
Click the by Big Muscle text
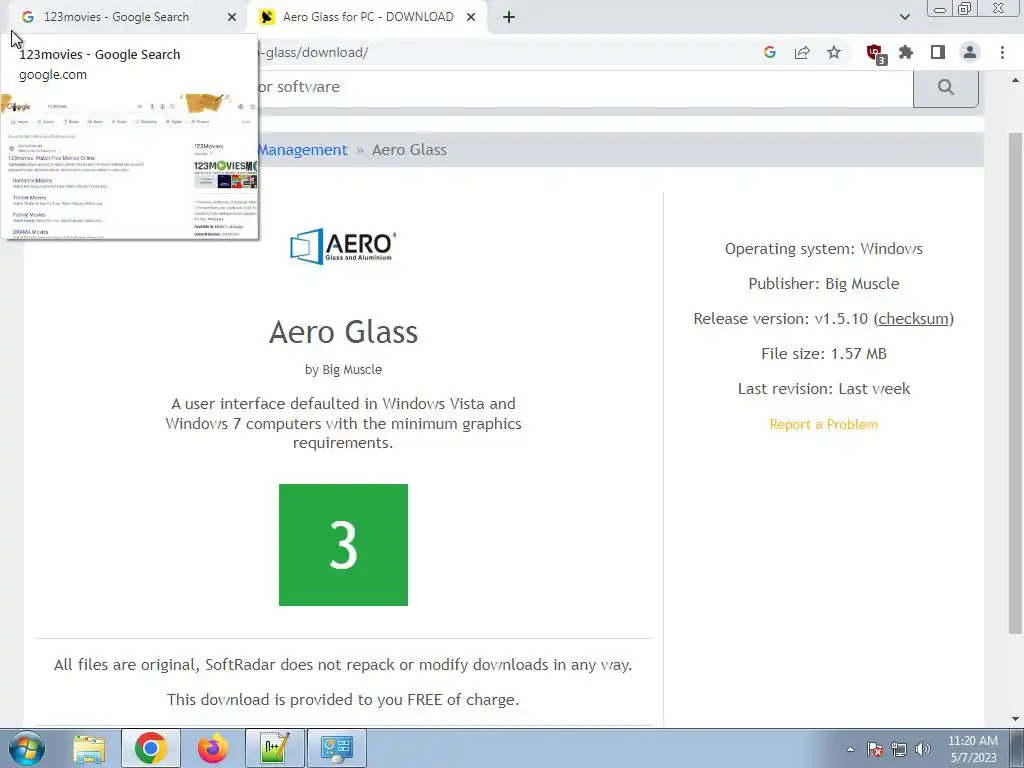pyautogui.click(x=344, y=370)
